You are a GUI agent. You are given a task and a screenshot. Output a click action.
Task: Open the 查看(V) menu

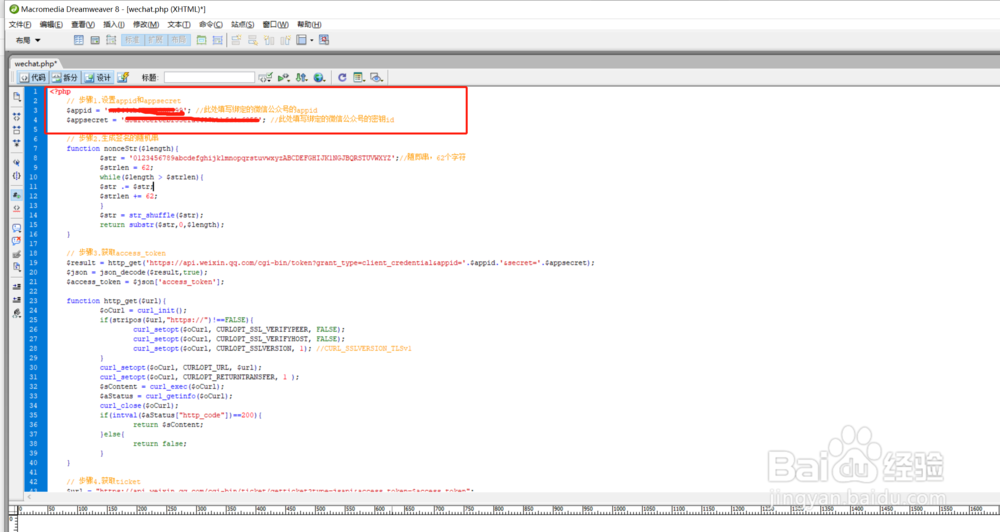click(83, 24)
